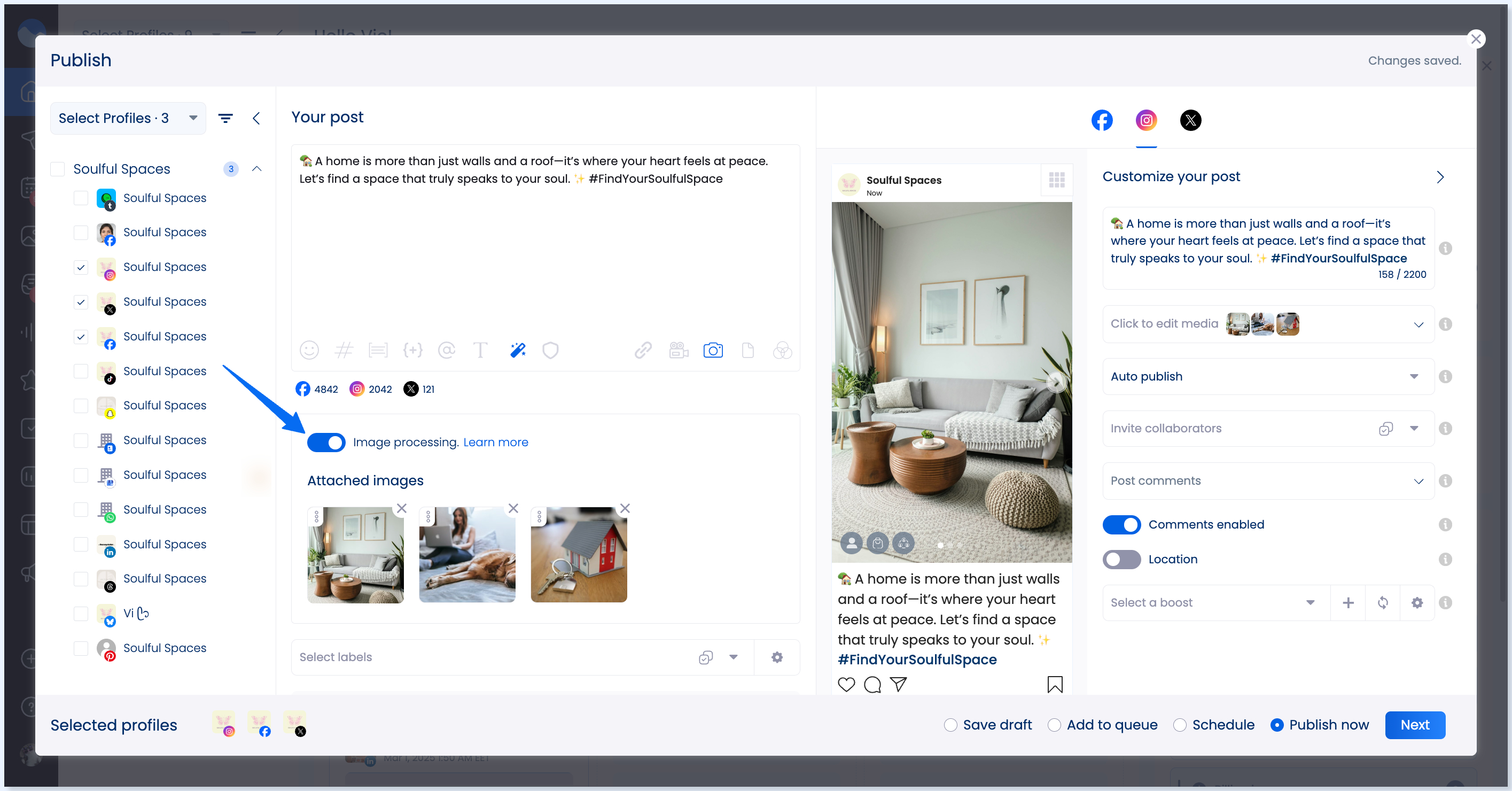Collapse the profiles panel with left arrow

[256, 118]
